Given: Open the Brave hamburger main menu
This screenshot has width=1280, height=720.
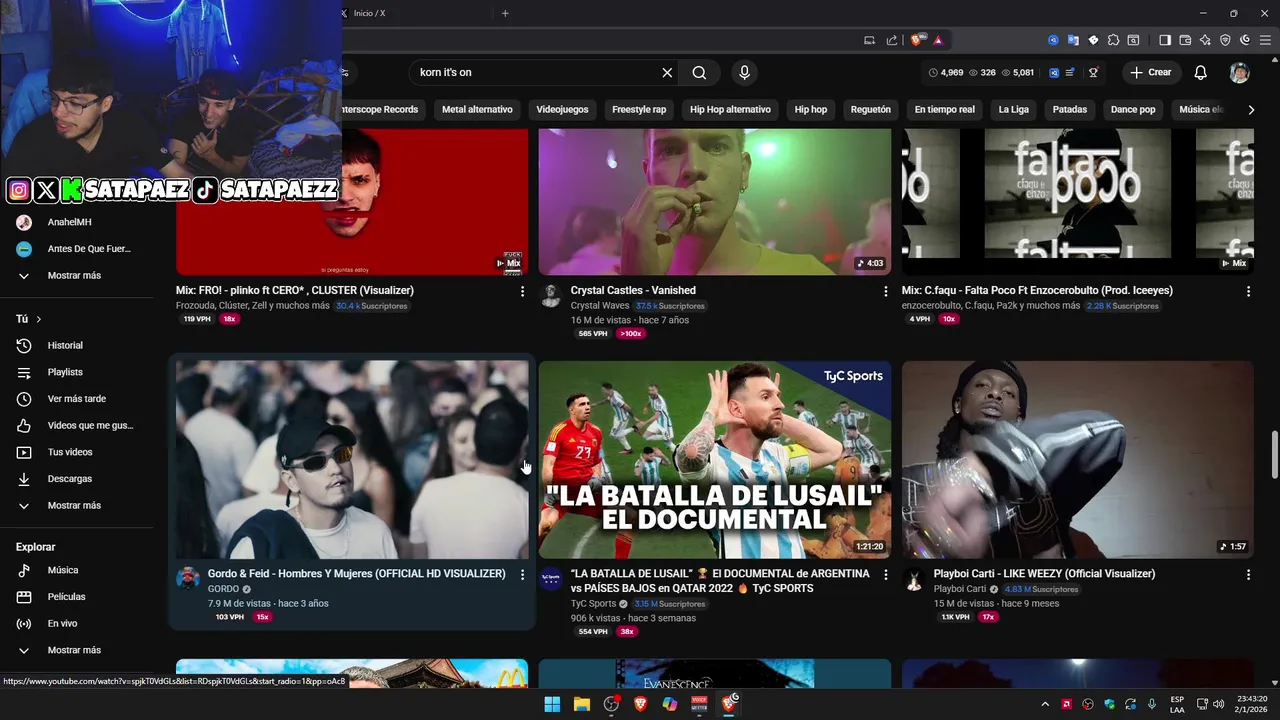Looking at the screenshot, I should (x=1265, y=40).
